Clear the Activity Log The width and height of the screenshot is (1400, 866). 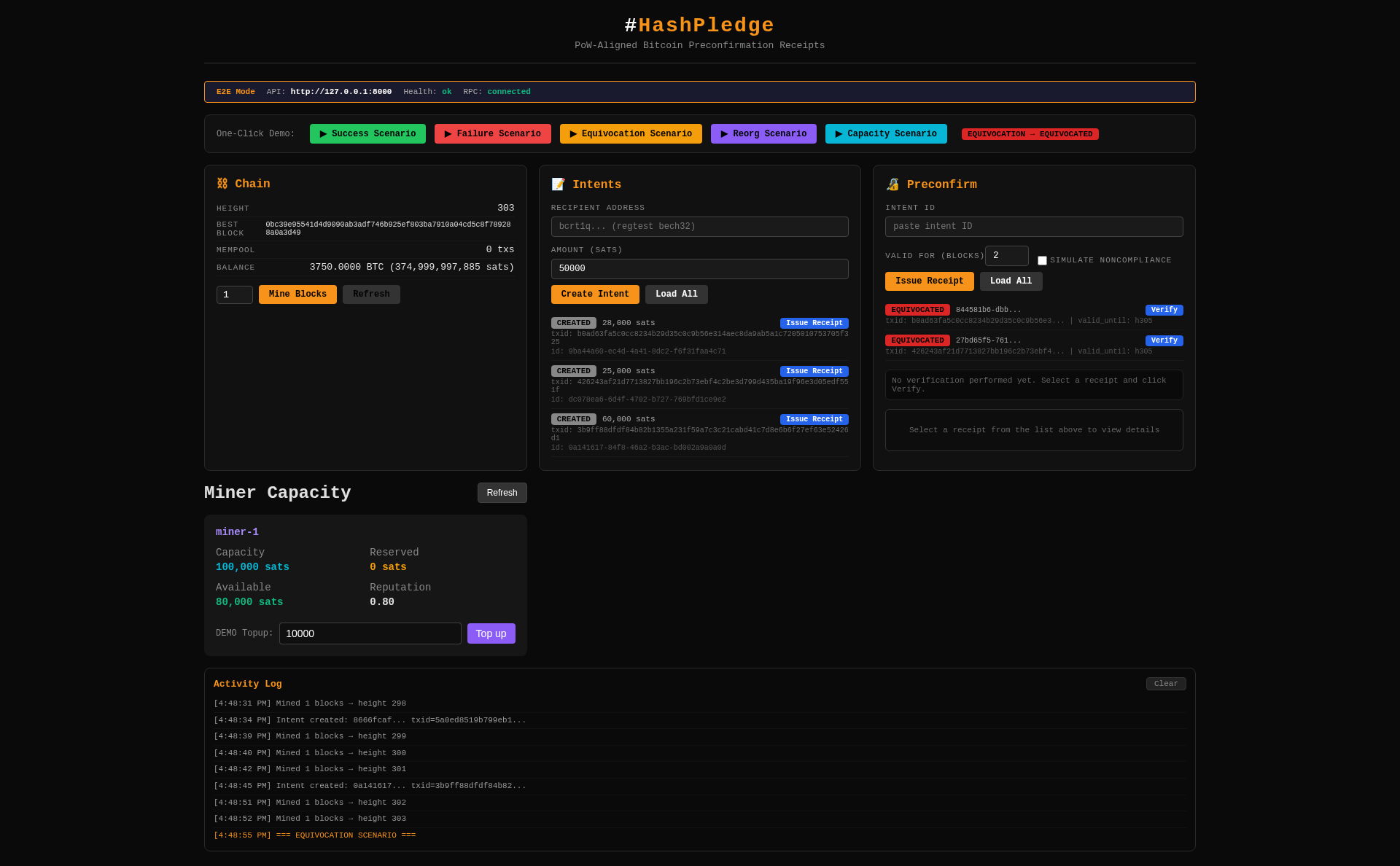(1165, 684)
